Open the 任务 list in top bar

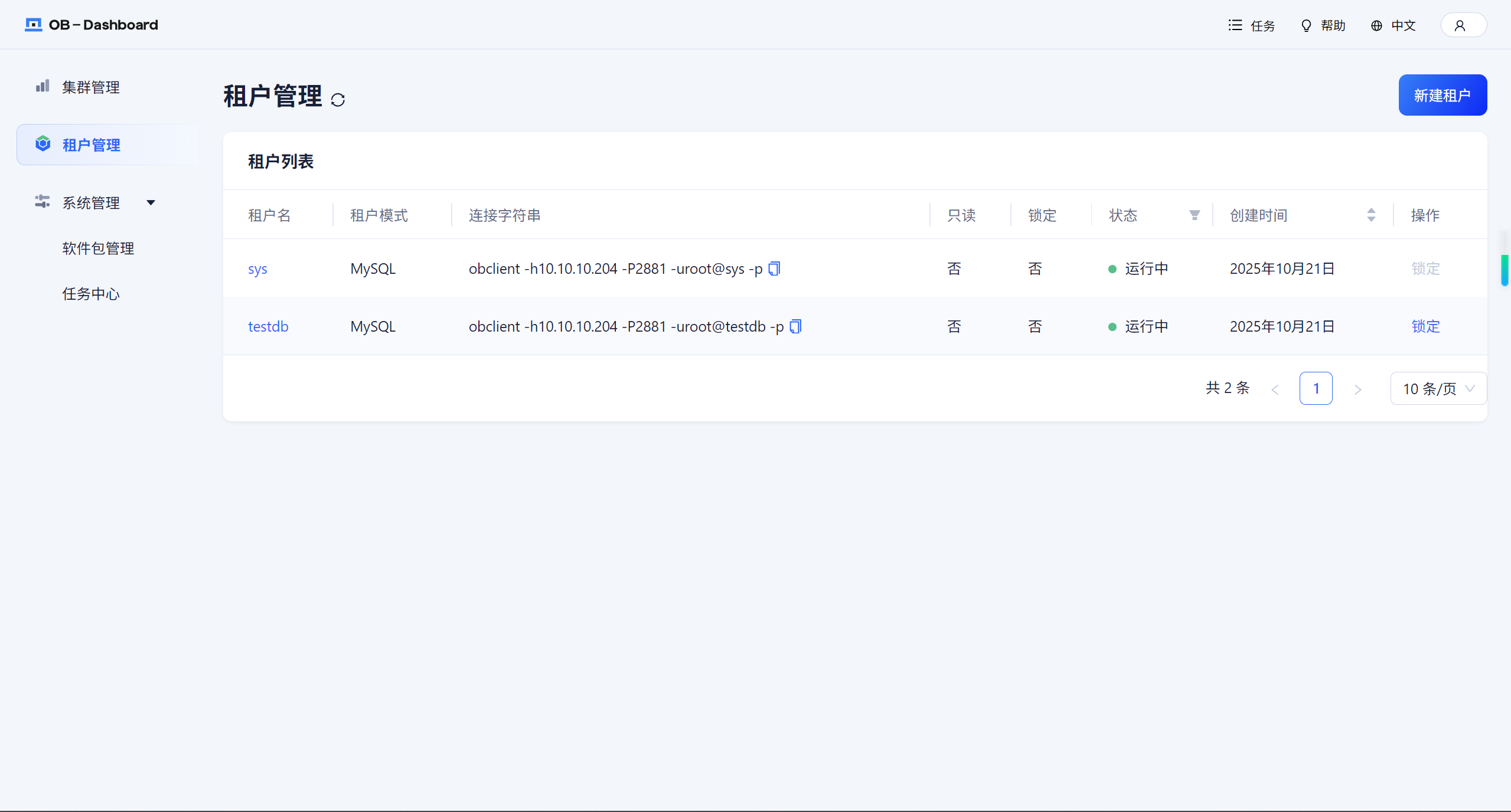pyautogui.click(x=1252, y=25)
